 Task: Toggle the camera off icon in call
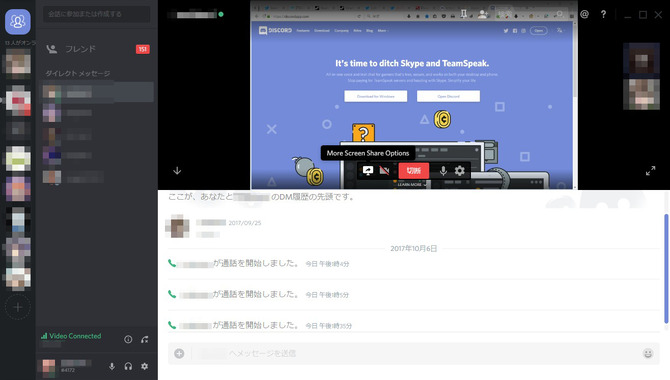pos(385,171)
